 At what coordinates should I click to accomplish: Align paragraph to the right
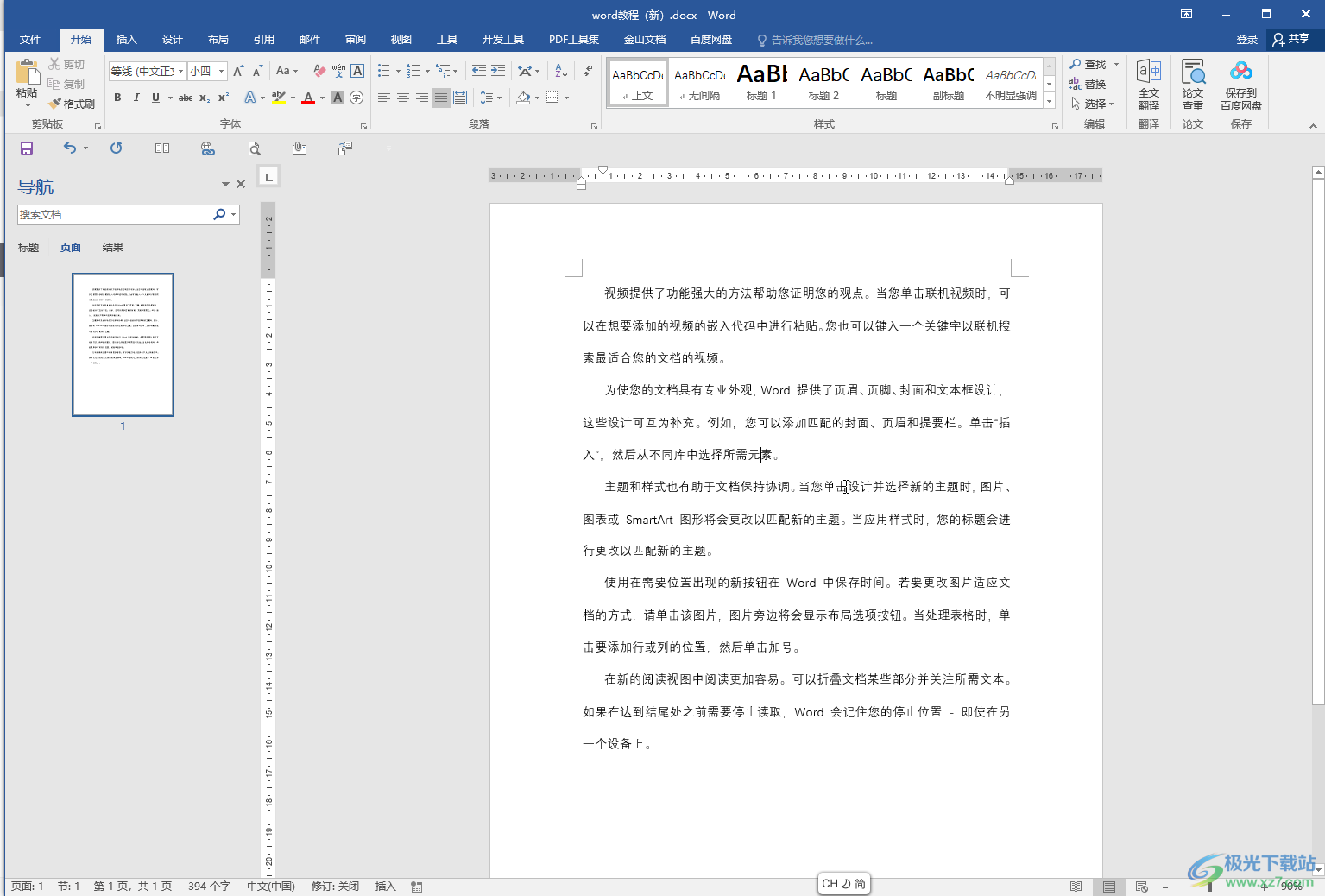(422, 98)
